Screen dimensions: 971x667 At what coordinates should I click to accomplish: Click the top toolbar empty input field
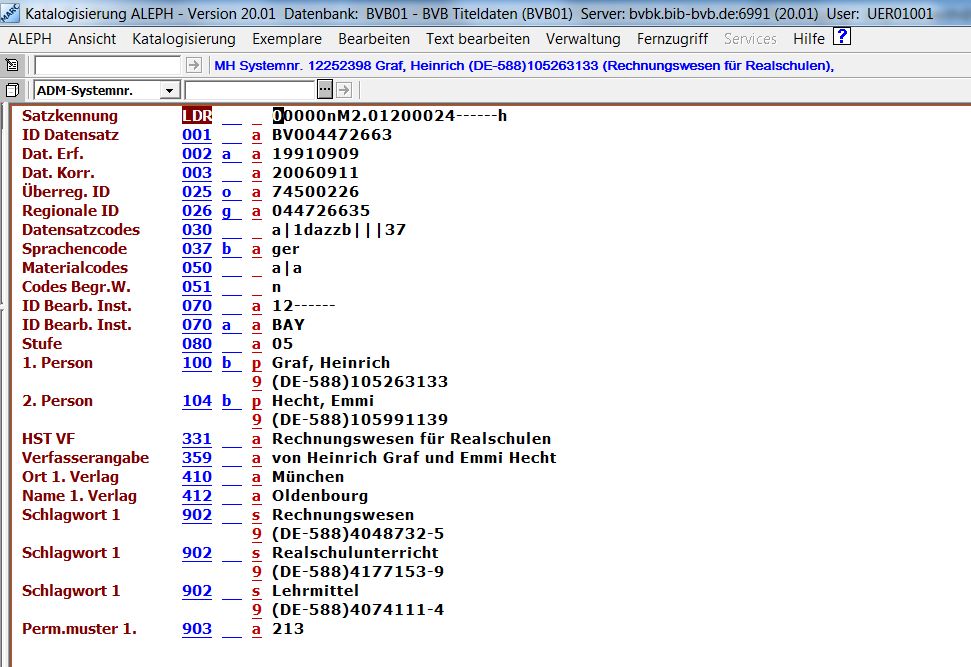point(108,65)
